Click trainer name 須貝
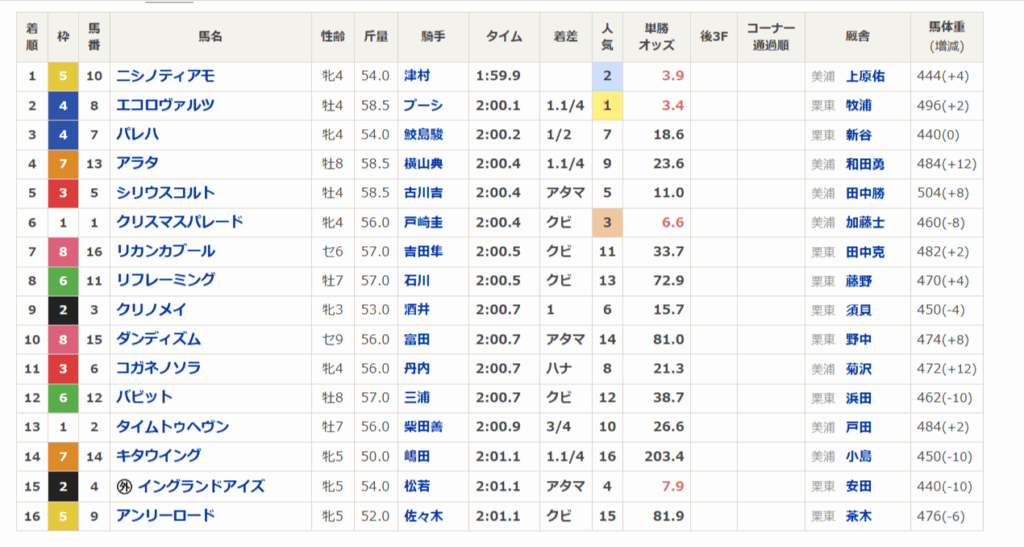1024x547 pixels. tap(858, 310)
